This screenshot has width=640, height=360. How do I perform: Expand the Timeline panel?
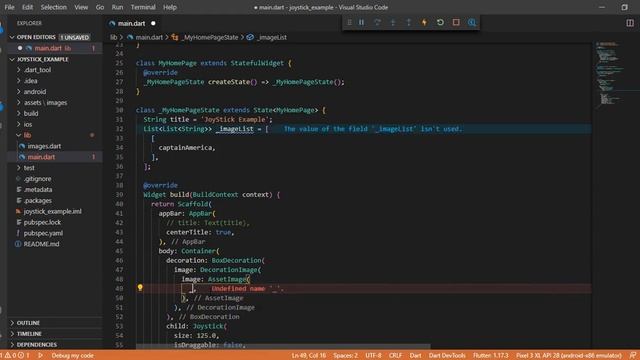(x=29, y=334)
